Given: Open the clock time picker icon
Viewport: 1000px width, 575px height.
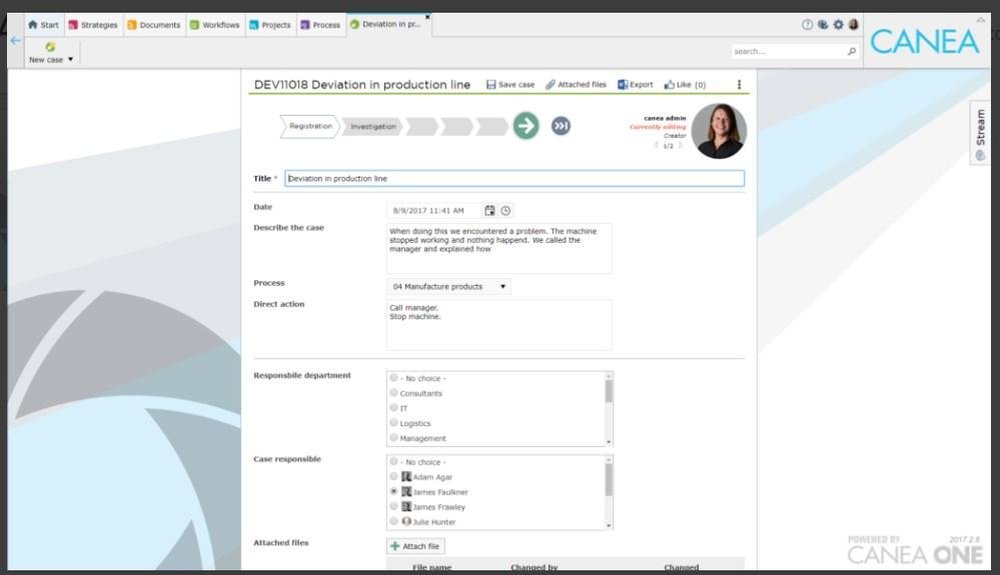Looking at the screenshot, I should tap(506, 210).
